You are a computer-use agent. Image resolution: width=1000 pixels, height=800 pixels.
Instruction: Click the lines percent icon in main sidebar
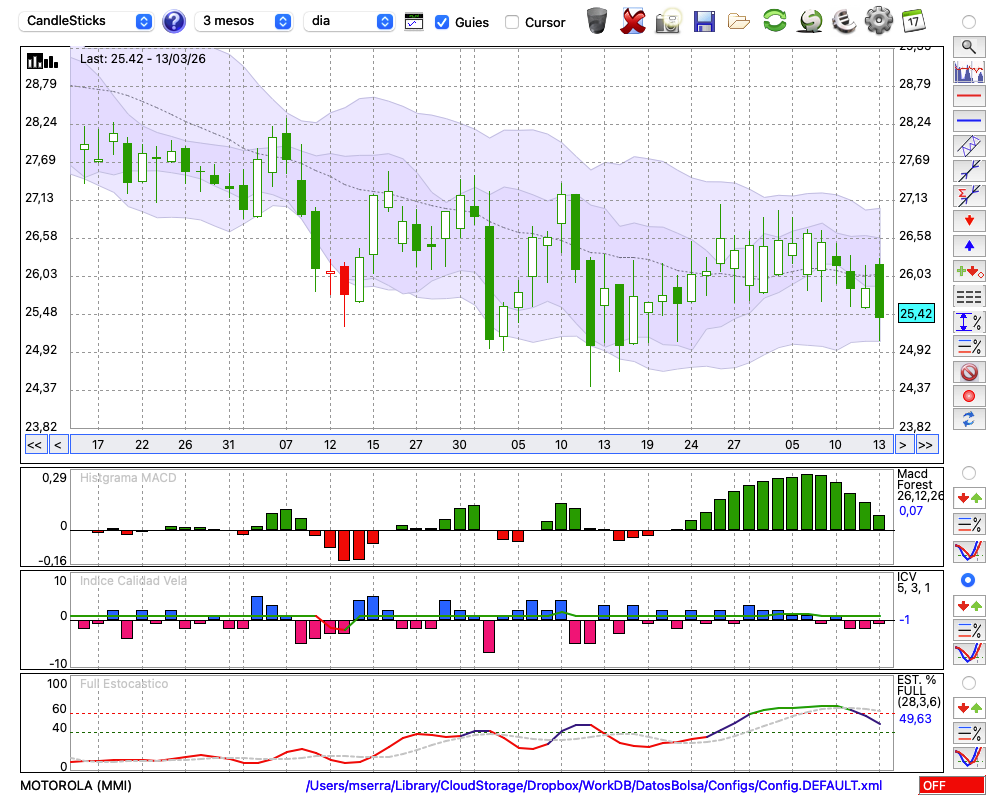969,347
